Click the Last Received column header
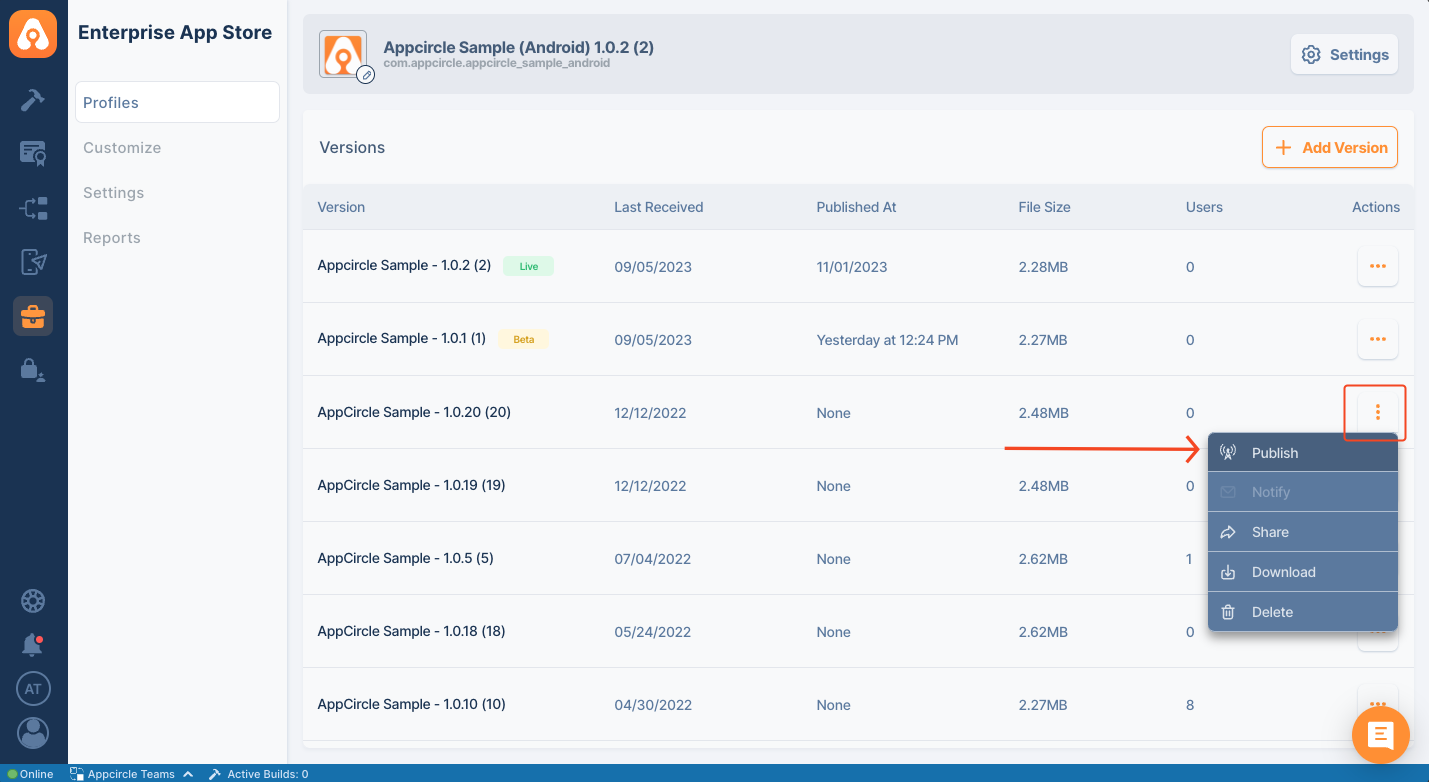 coord(659,207)
